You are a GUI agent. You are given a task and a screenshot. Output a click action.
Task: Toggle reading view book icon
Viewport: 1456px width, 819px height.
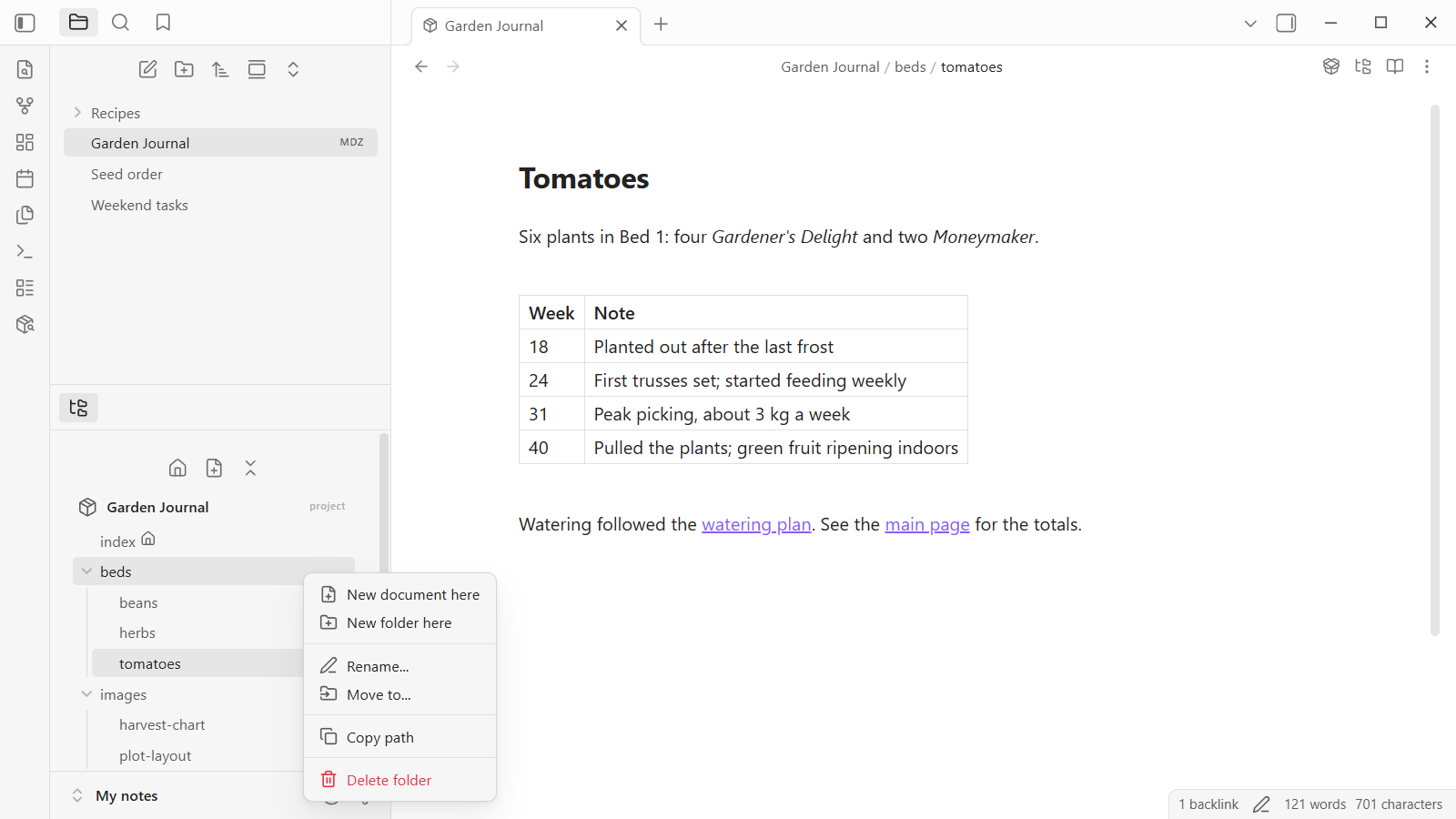tap(1395, 66)
